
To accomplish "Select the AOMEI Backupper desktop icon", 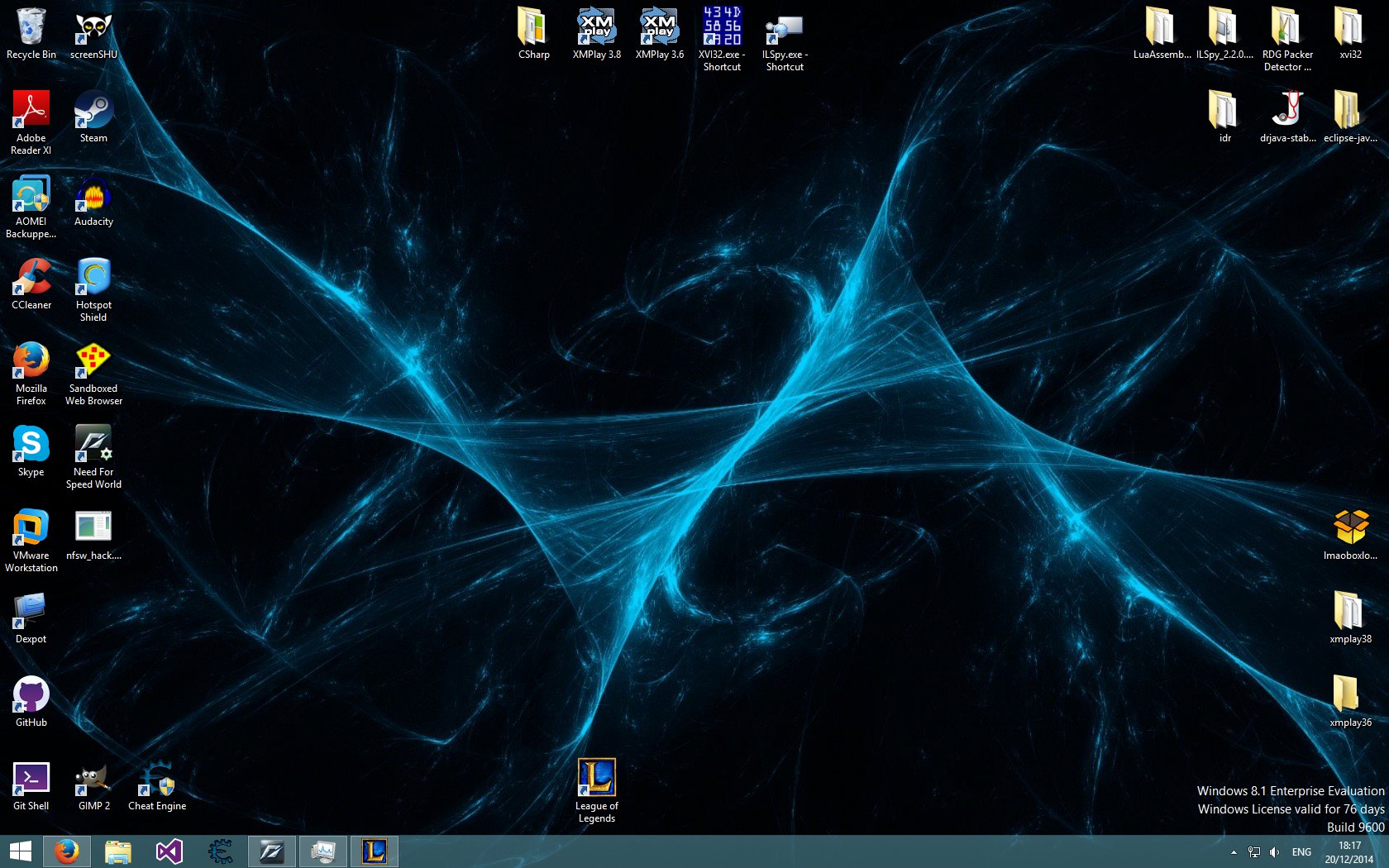I will click(31, 207).
